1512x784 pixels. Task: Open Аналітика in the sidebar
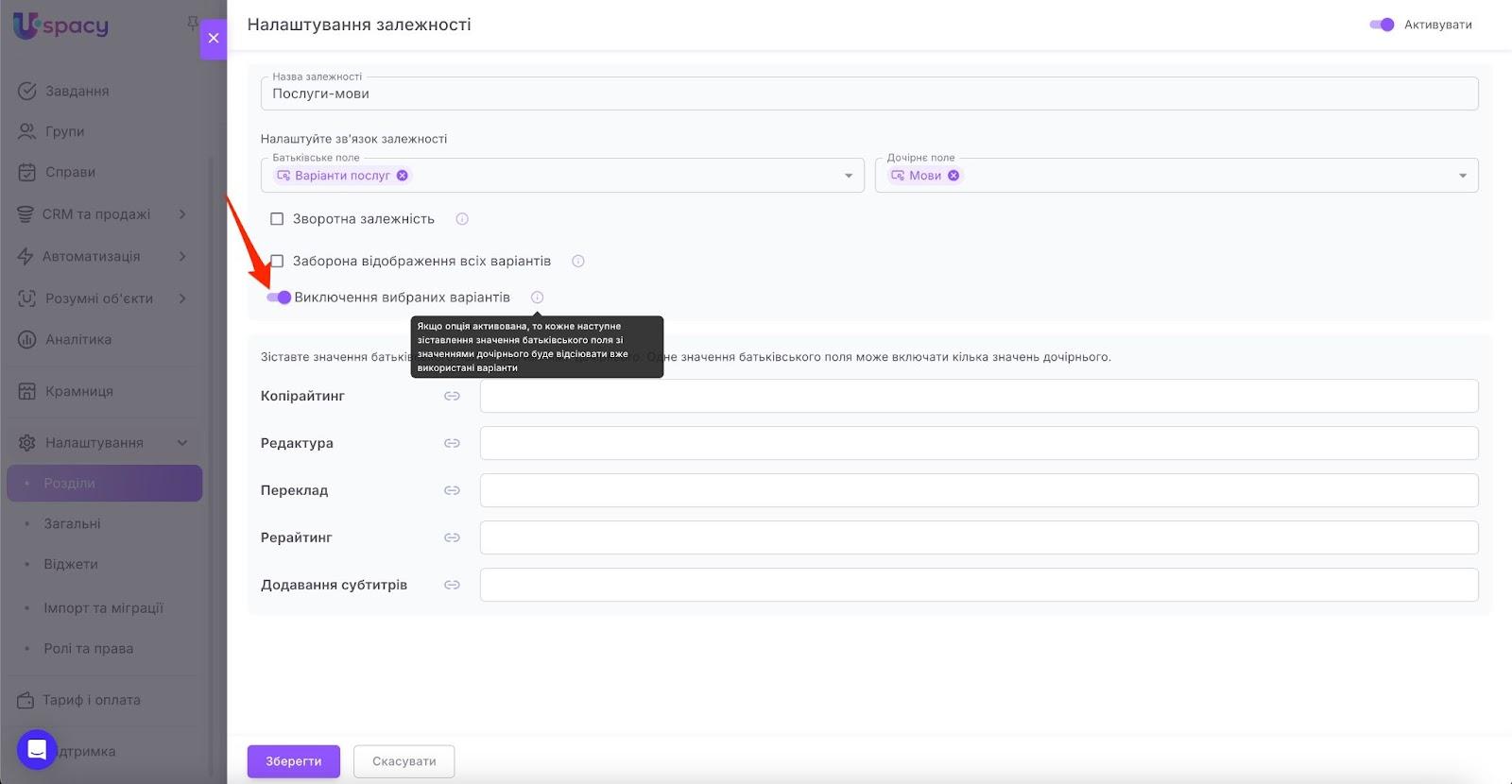coord(78,339)
